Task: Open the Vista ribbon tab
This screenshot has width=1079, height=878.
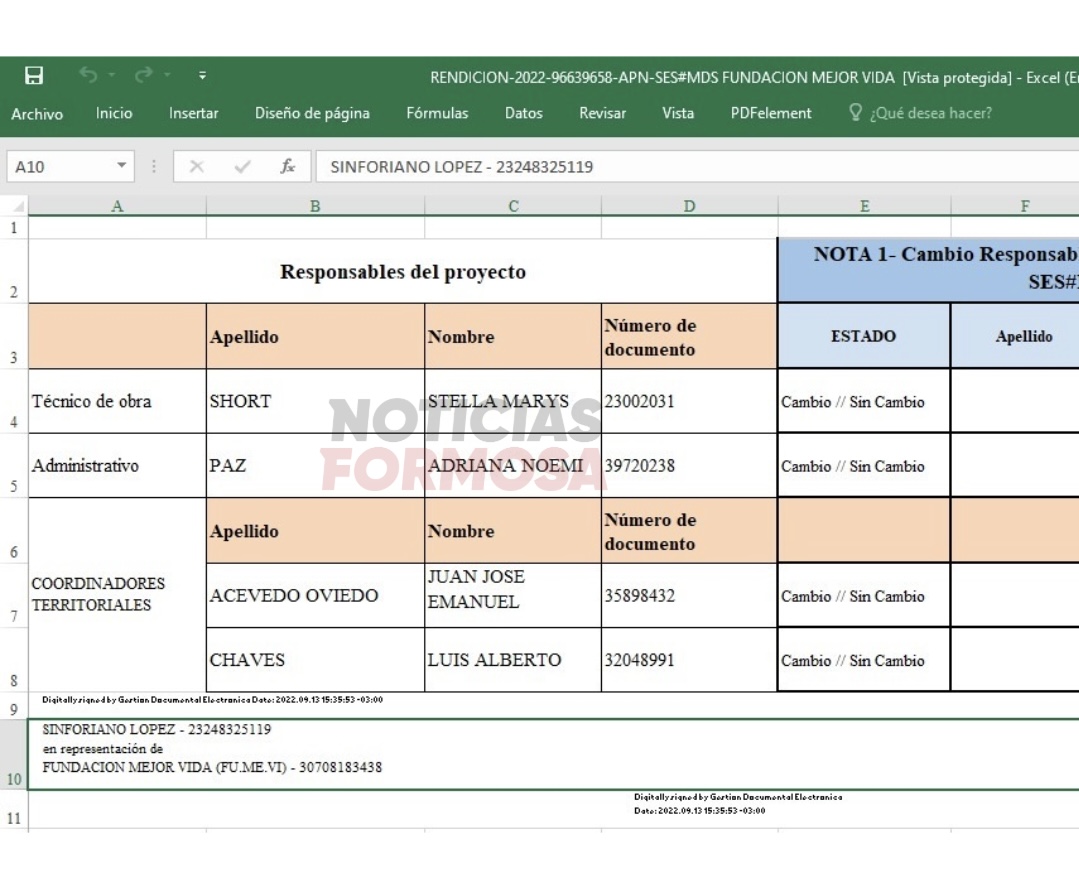Action: (x=678, y=113)
